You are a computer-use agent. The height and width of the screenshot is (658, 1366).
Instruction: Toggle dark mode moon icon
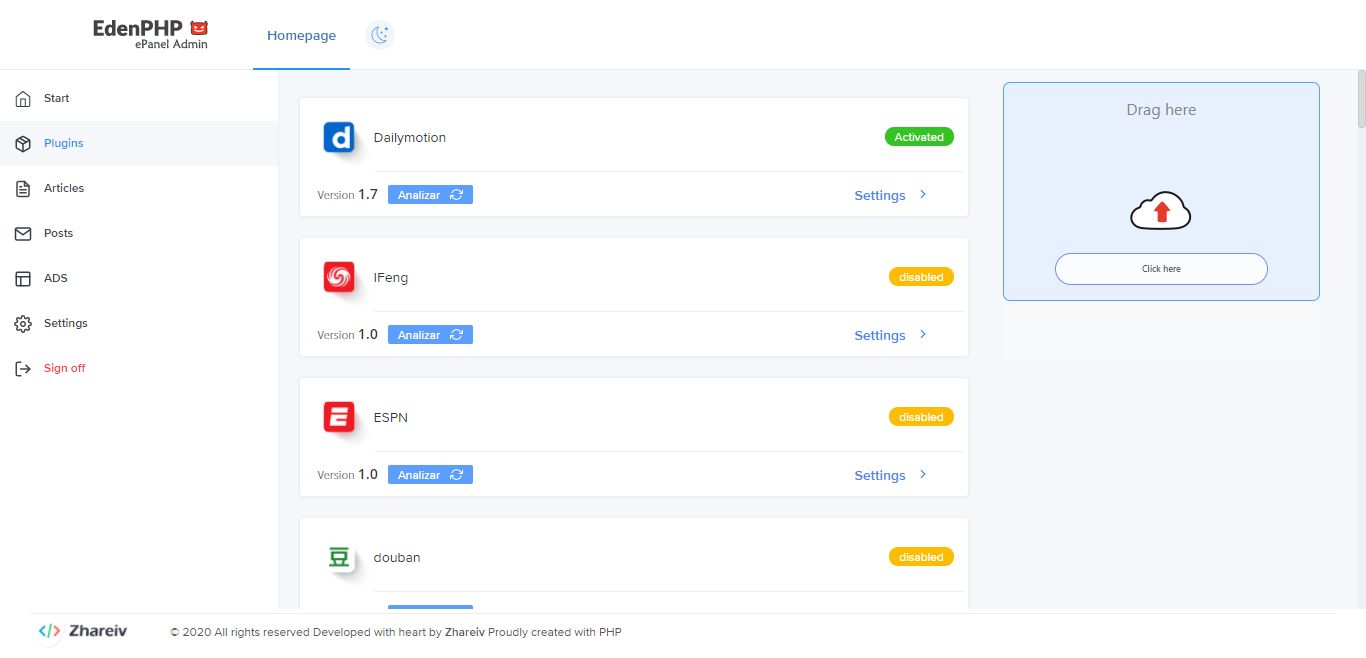tap(380, 35)
